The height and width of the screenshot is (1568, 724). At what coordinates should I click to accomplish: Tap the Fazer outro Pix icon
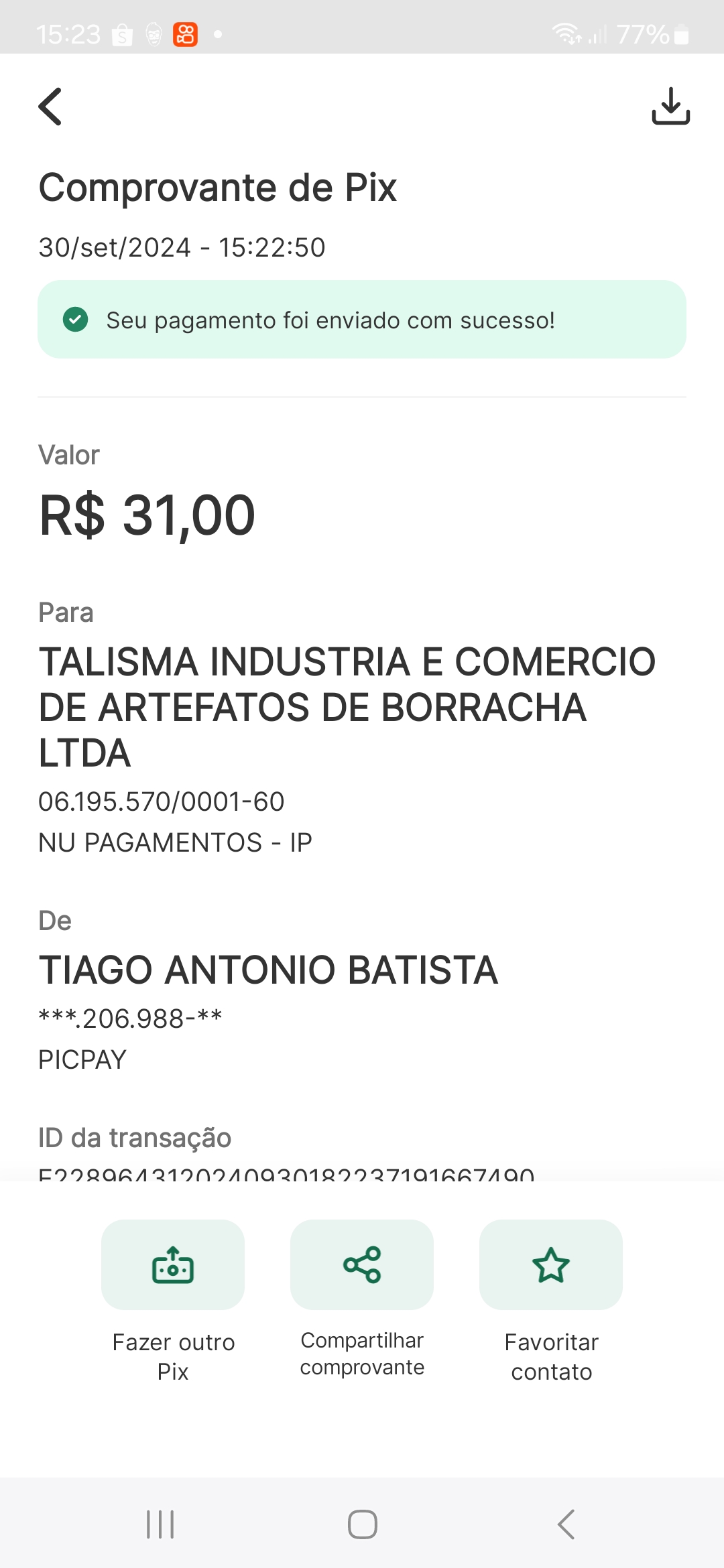point(173,1264)
